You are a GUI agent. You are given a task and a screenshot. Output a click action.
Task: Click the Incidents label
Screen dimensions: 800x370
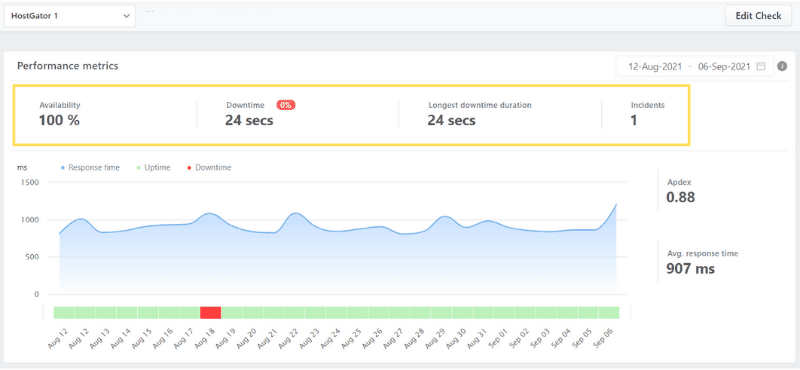point(648,105)
